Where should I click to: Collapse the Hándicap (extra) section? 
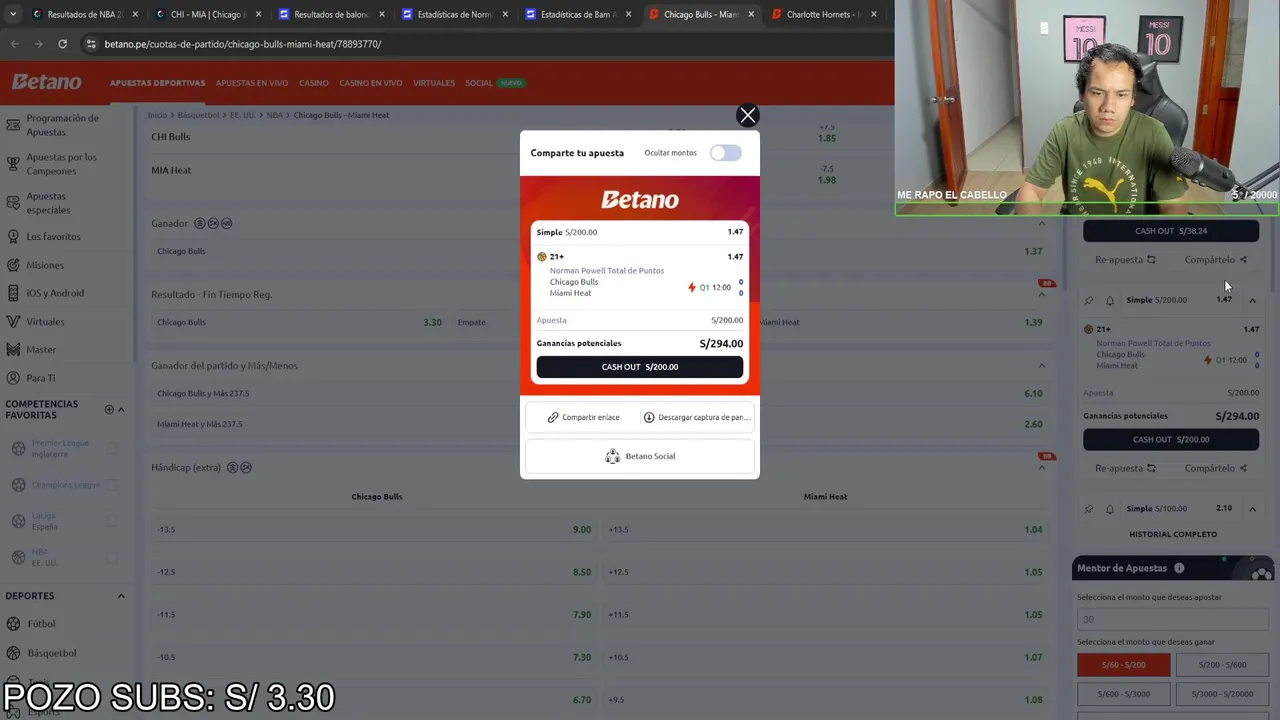pos(1041,468)
